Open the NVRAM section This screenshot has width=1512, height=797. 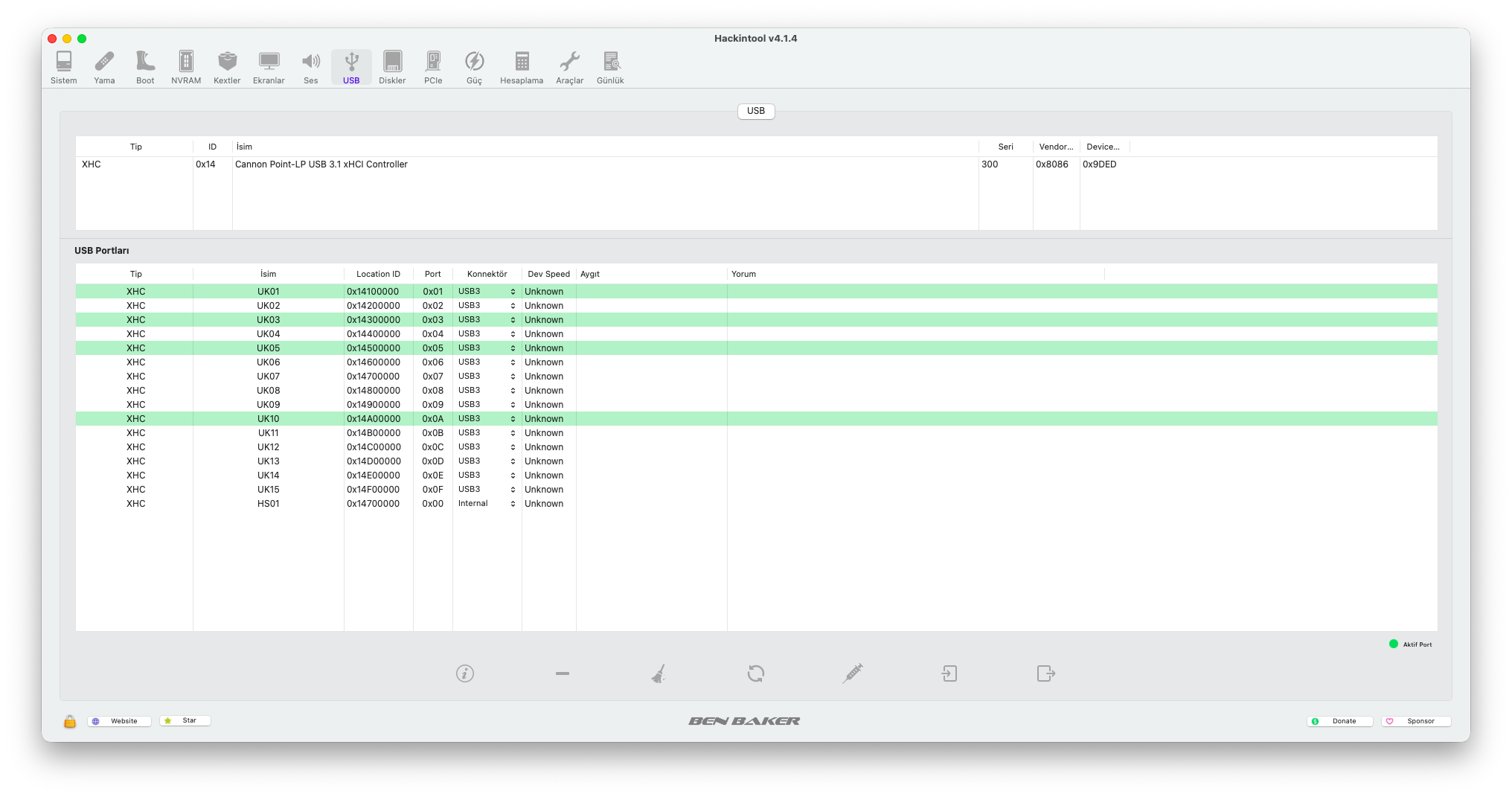pyautogui.click(x=186, y=68)
